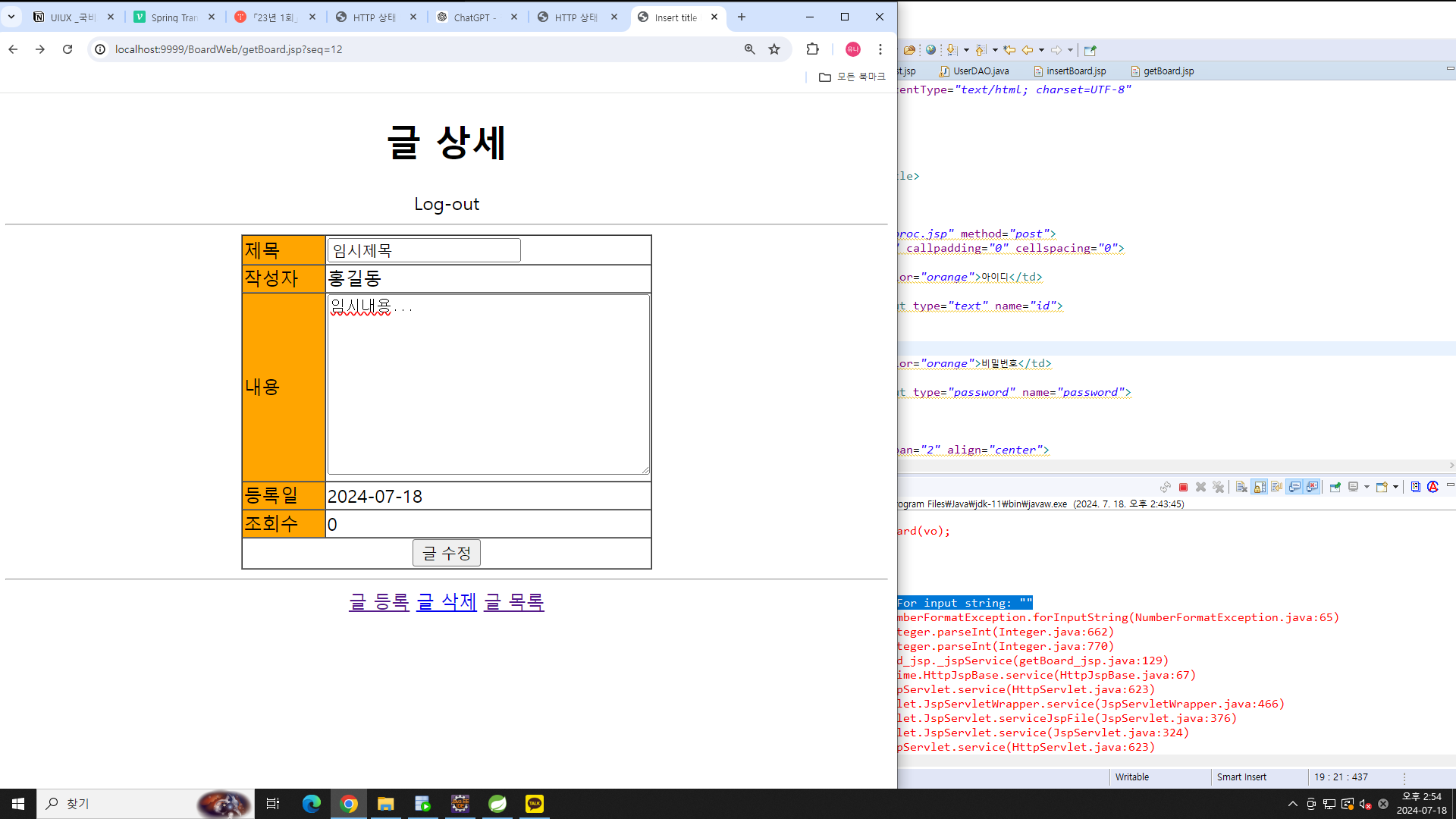
Task: Open KakaoTalk from the taskbar
Action: (x=535, y=804)
